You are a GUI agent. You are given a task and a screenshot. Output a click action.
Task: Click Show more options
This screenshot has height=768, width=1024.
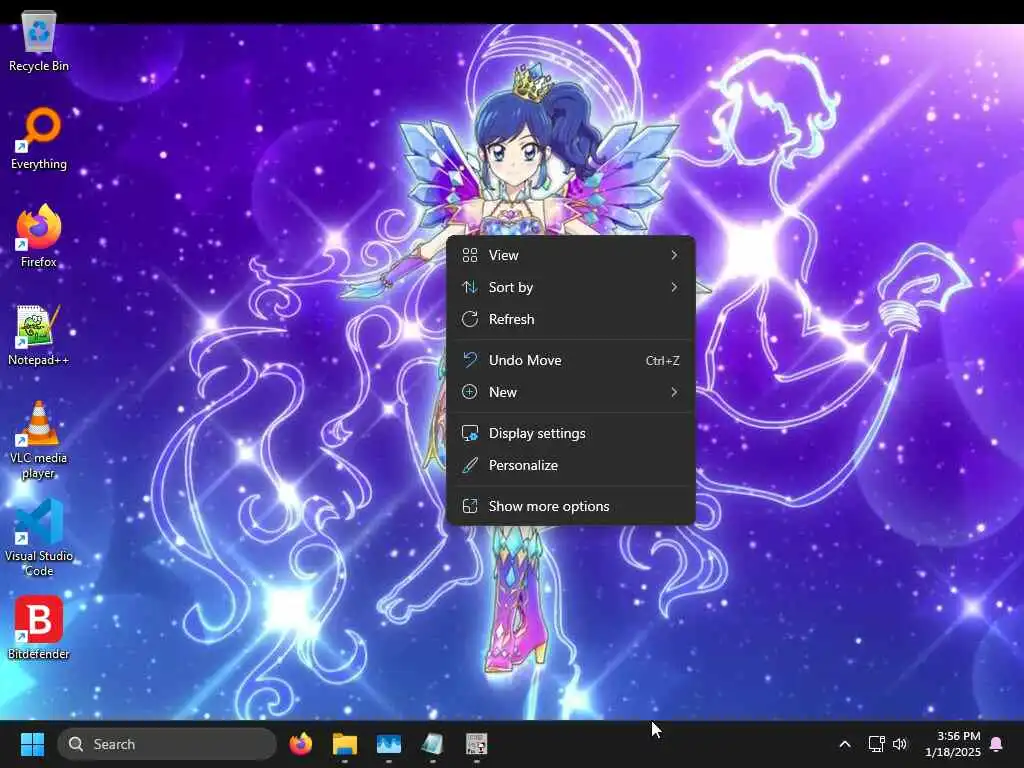click(570, 507)
